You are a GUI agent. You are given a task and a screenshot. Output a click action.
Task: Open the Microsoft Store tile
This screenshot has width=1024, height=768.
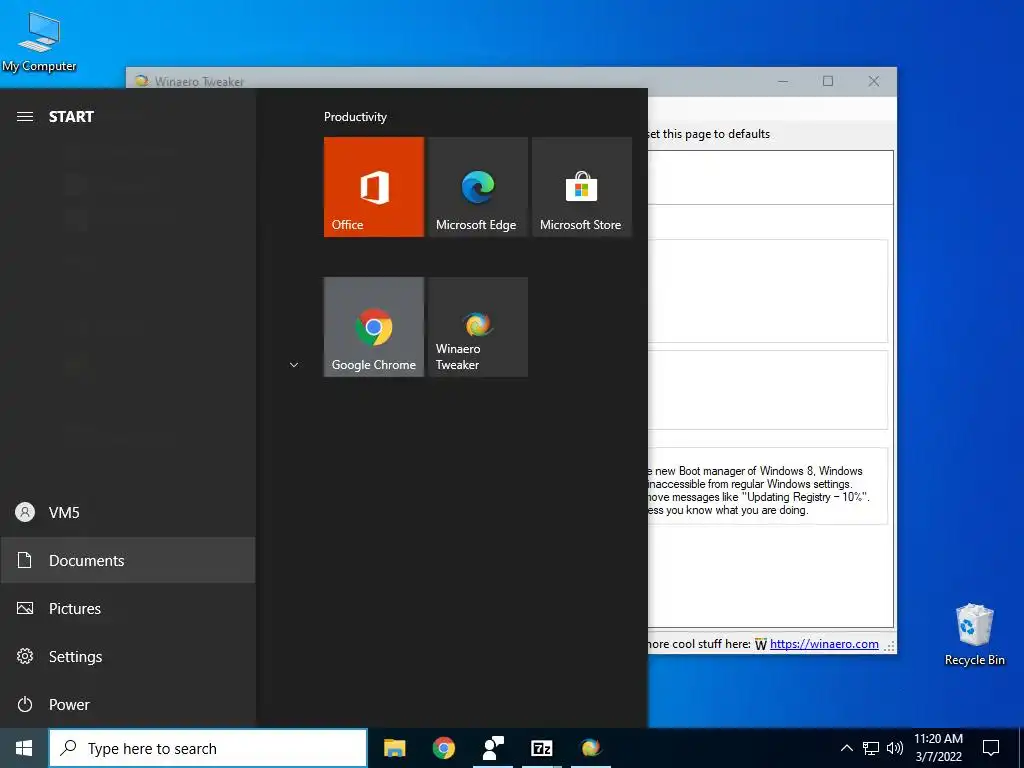click(582, 187)
